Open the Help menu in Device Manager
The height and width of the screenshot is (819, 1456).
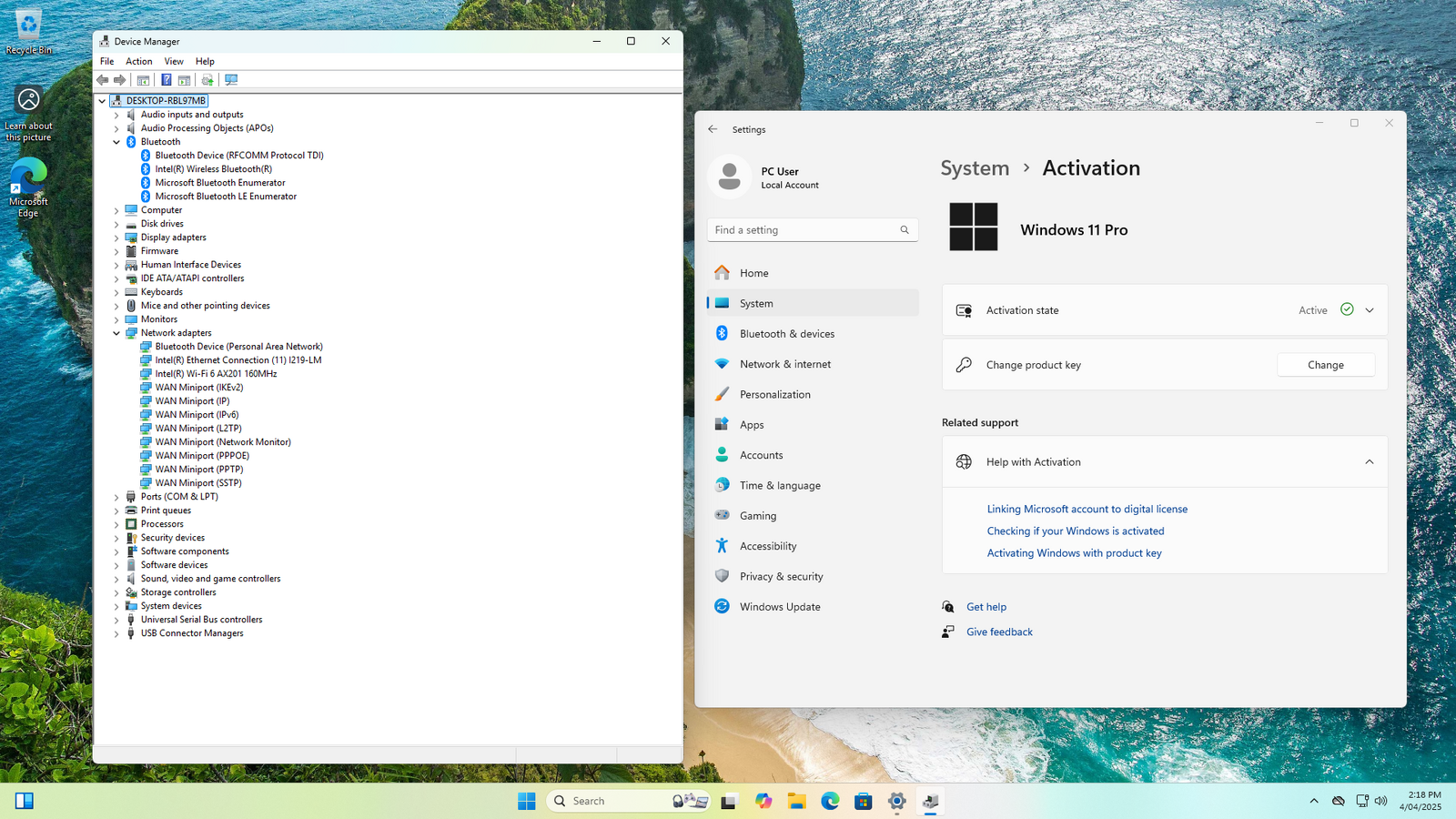pos(206,62)
